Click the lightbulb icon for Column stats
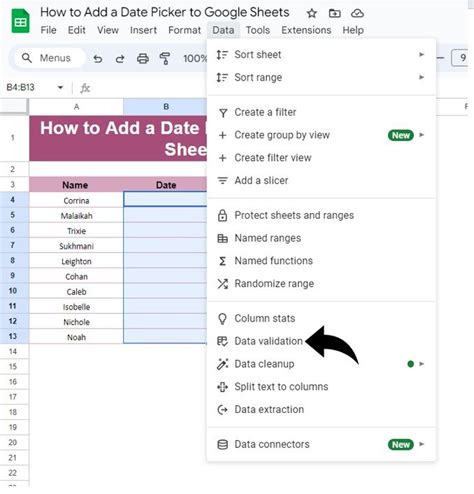Screen dimensions: 474x494 click(222, 319)
